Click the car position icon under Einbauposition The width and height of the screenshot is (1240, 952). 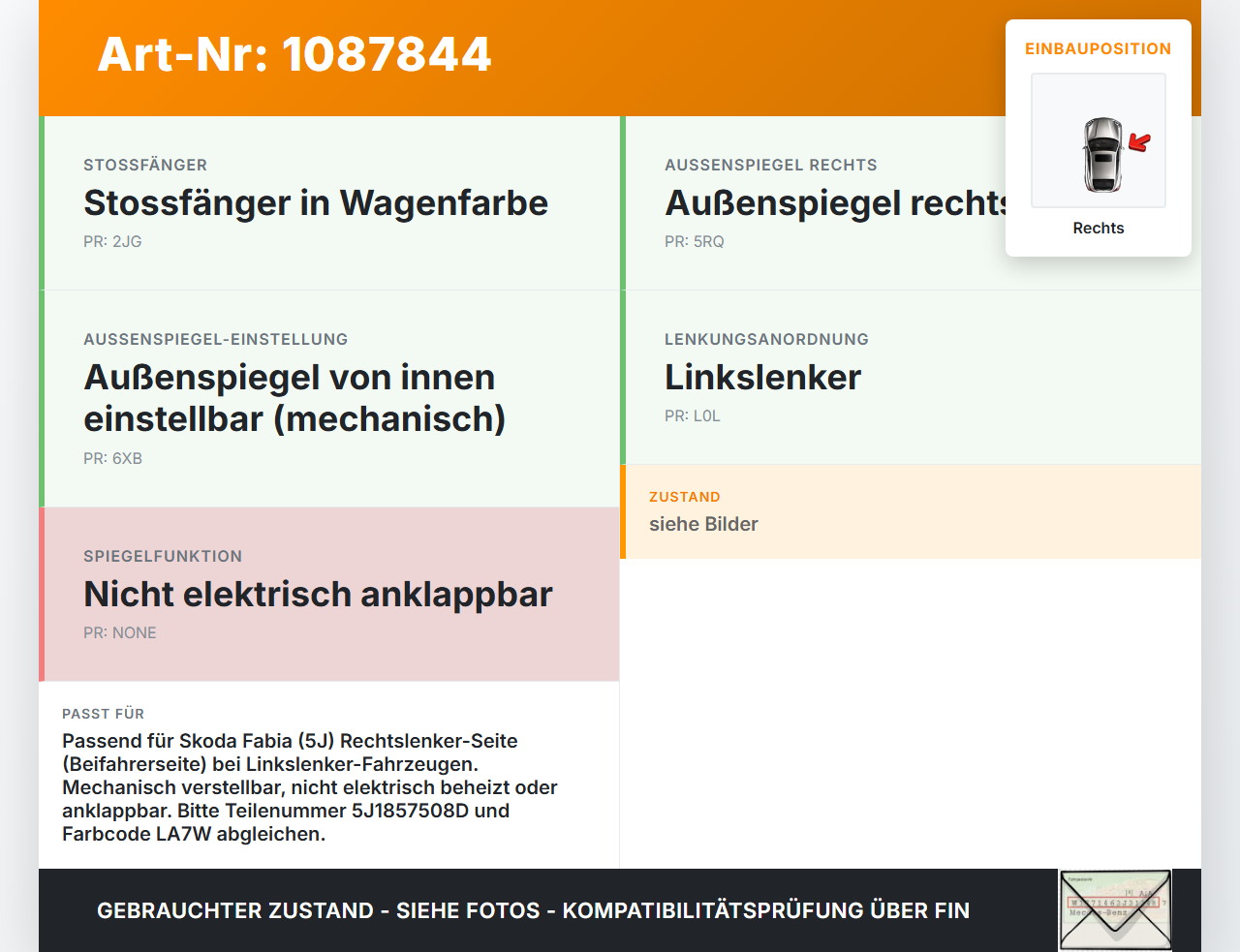click(x=1099, y=140)
